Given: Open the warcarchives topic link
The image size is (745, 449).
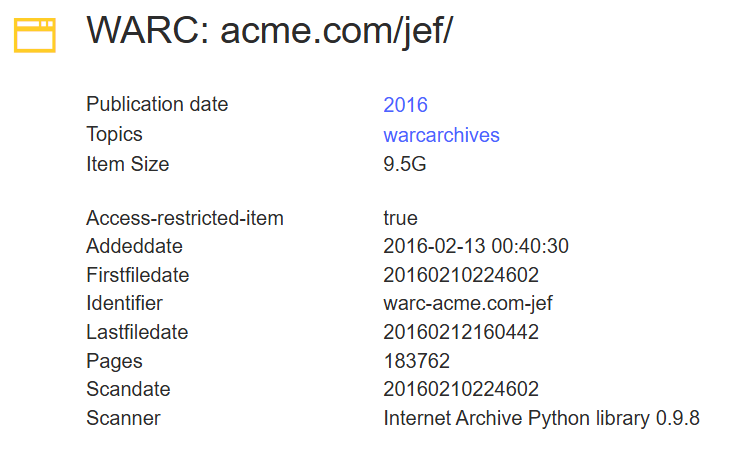Looking at the screenshot, I should coord(441,135).
